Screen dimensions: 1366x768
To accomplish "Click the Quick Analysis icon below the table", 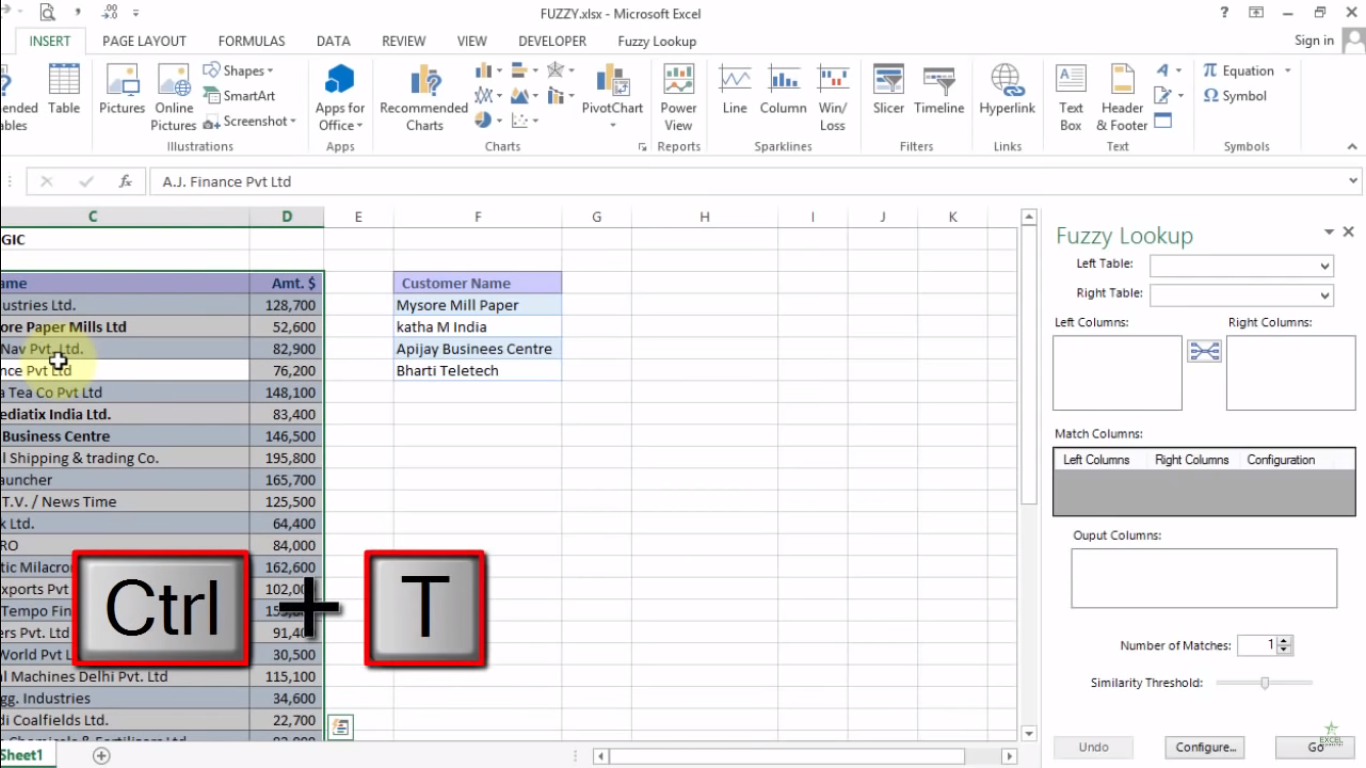I will click(x=340, y=727).
